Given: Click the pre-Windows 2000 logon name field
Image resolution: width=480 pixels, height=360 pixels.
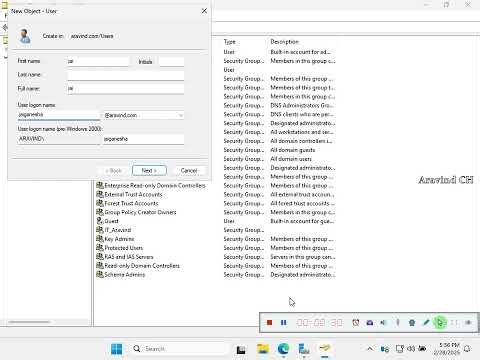Looking at the screenshot, I should pos(143,139).
